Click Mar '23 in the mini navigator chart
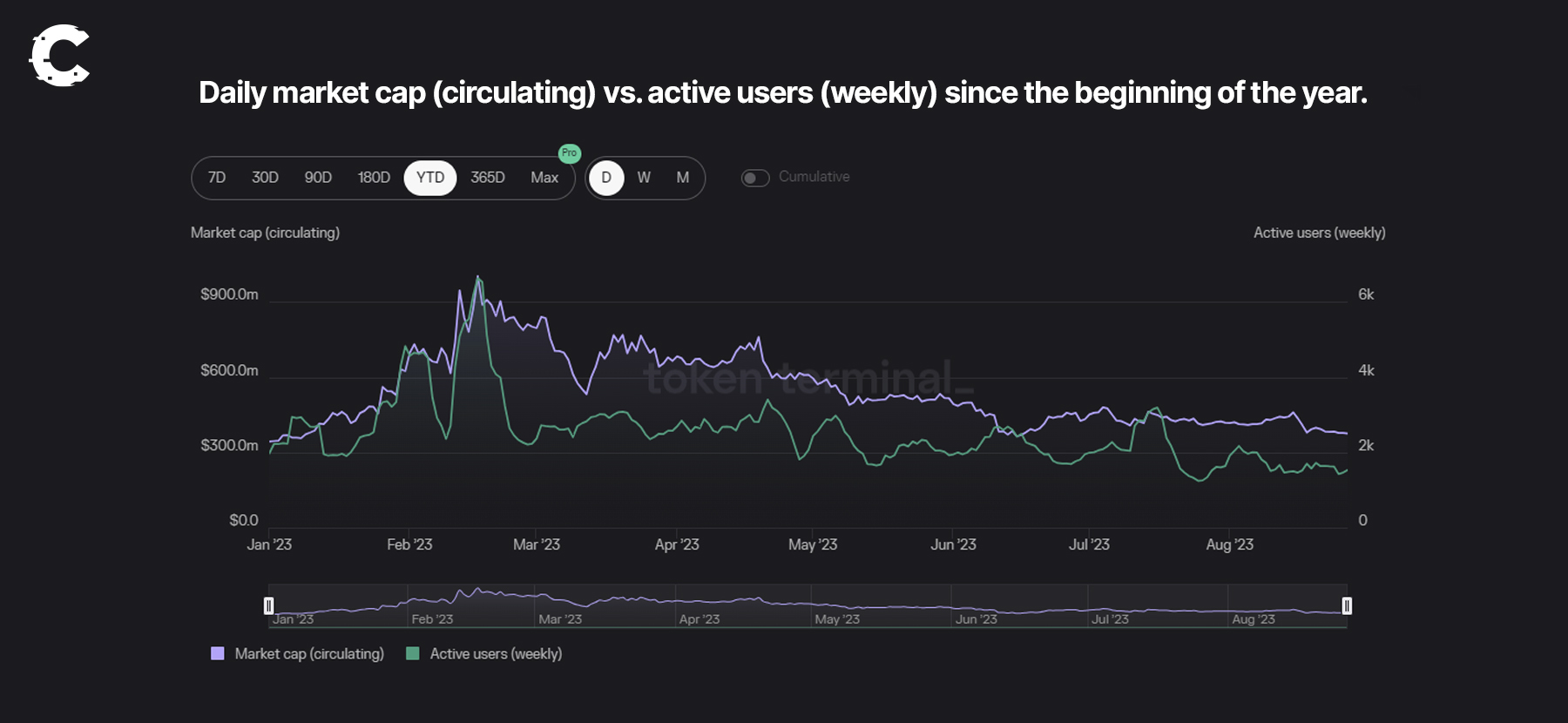 point(560,619)
